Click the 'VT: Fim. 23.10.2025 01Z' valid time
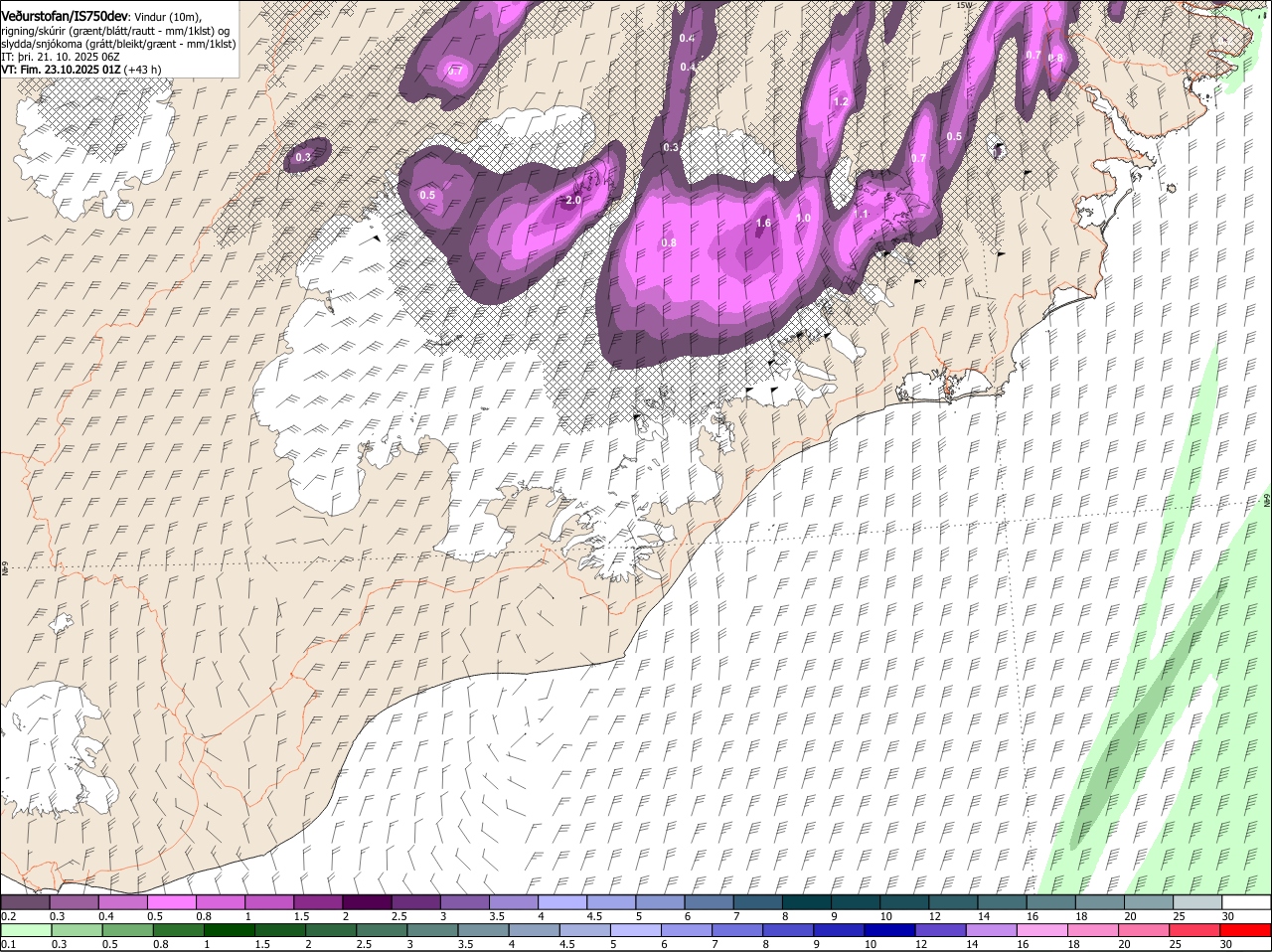The height and width of the screenshot is (952, 1272). pyautogui.click(x=61, y=70)
